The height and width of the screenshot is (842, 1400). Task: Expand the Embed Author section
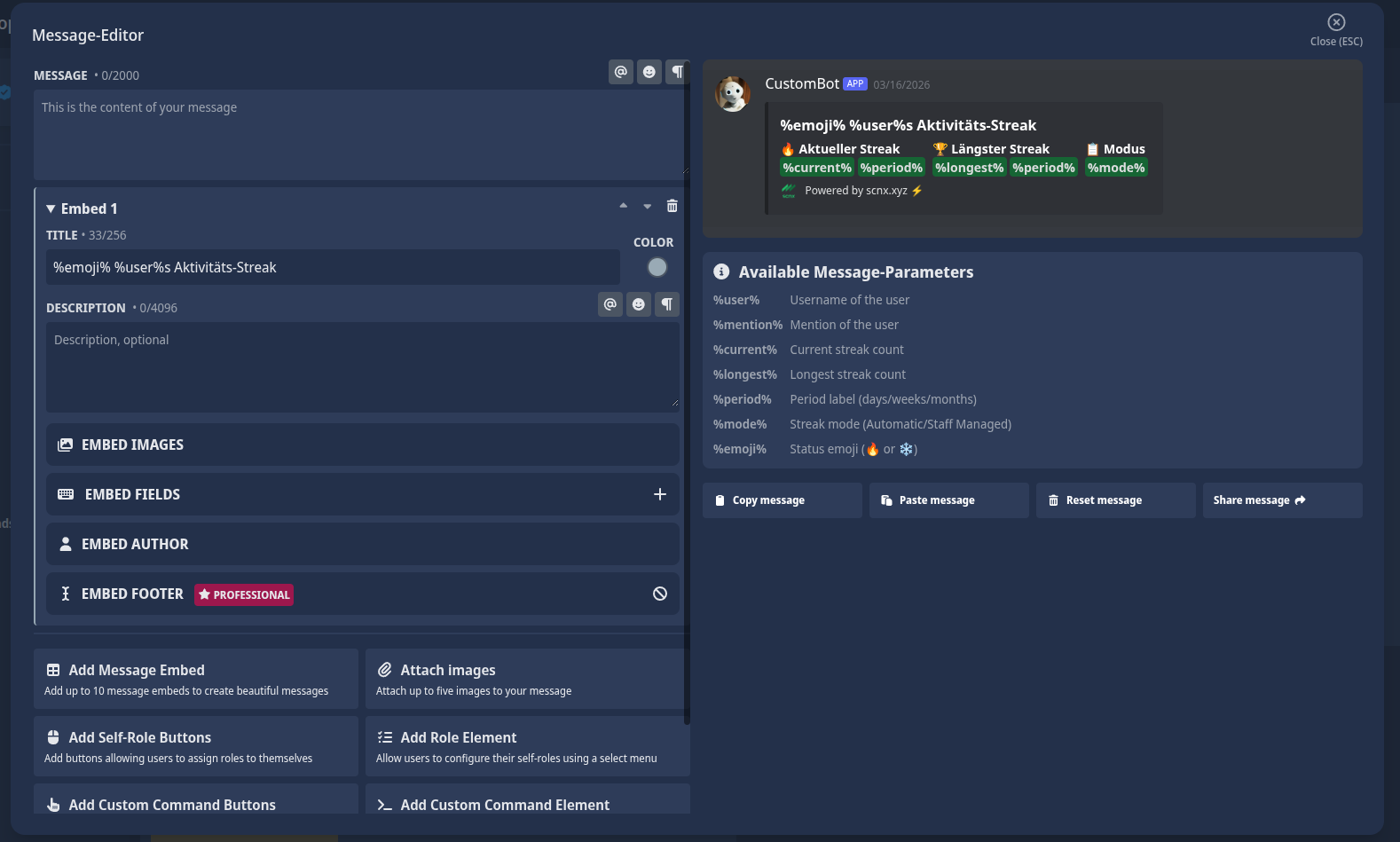pyautogui.click(x=362, y=544)
